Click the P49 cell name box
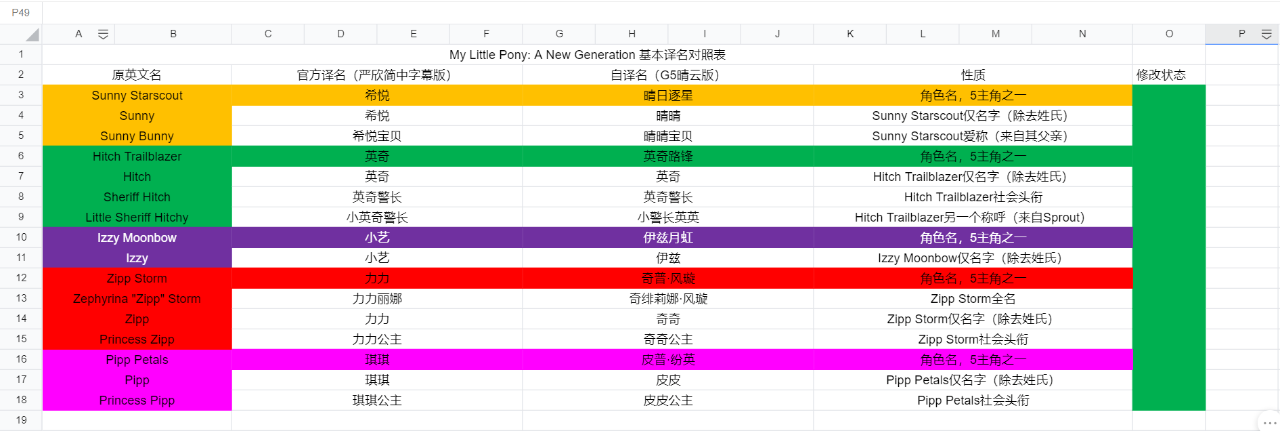This screenshot has height=431, width=1280. [x=21, y=12]
